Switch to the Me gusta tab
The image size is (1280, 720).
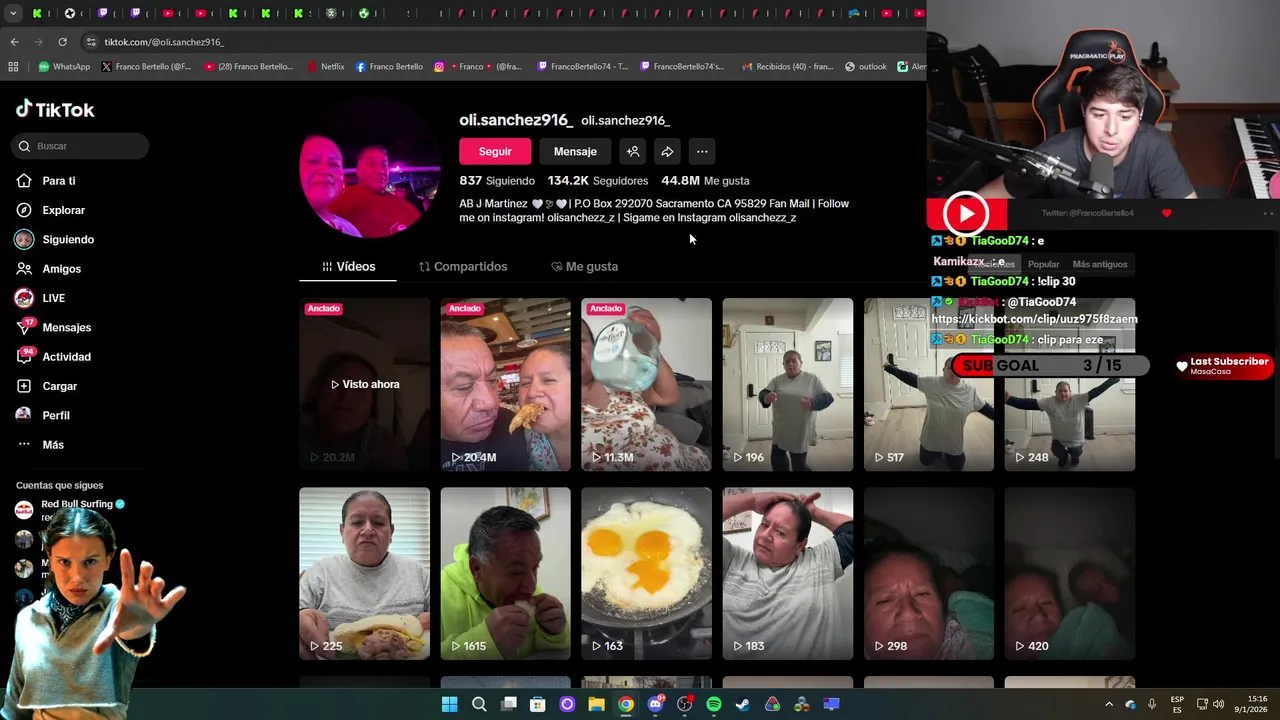coord(584,267)
